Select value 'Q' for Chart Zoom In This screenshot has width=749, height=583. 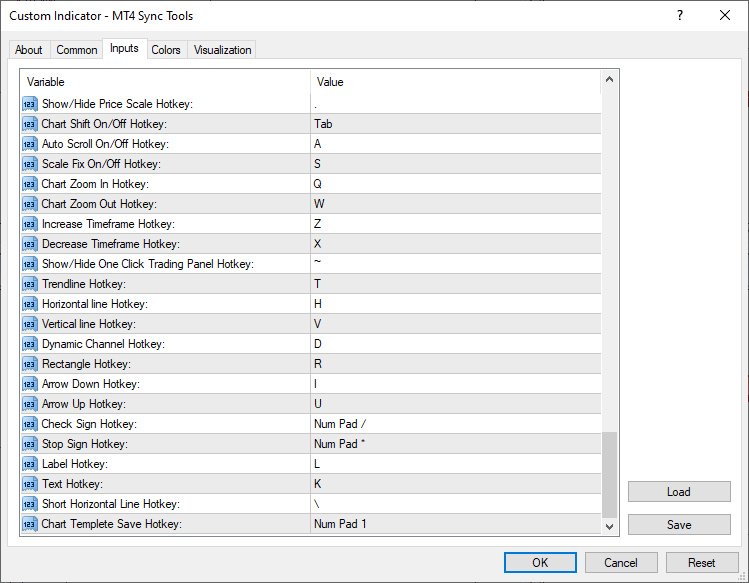318,184
